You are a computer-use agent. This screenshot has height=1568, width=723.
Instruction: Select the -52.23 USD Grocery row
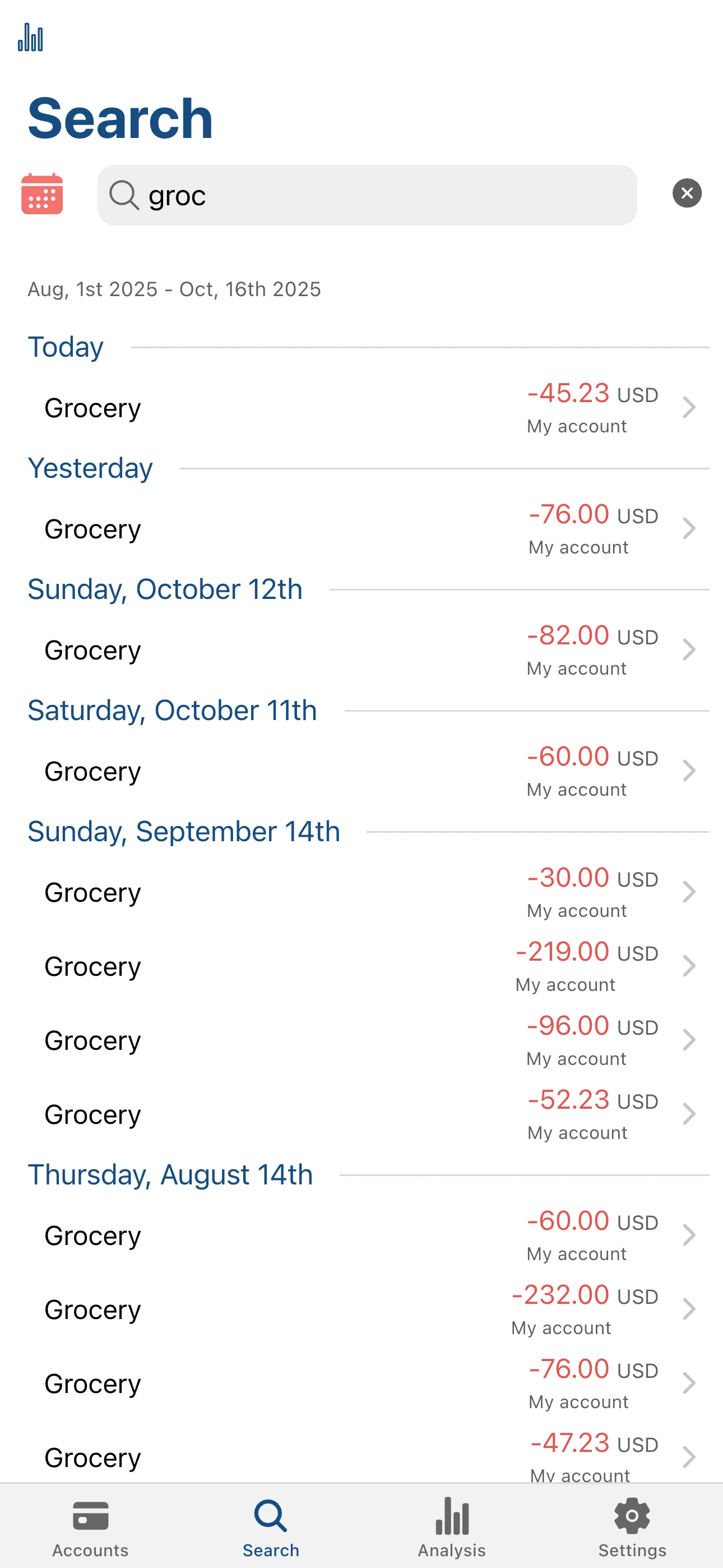pos(365,1114)
